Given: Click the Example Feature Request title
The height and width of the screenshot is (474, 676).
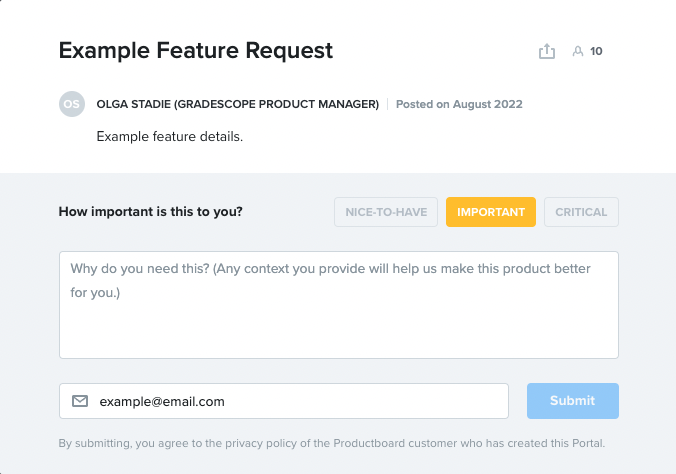Looking at the screenshot, I should 196,50.
